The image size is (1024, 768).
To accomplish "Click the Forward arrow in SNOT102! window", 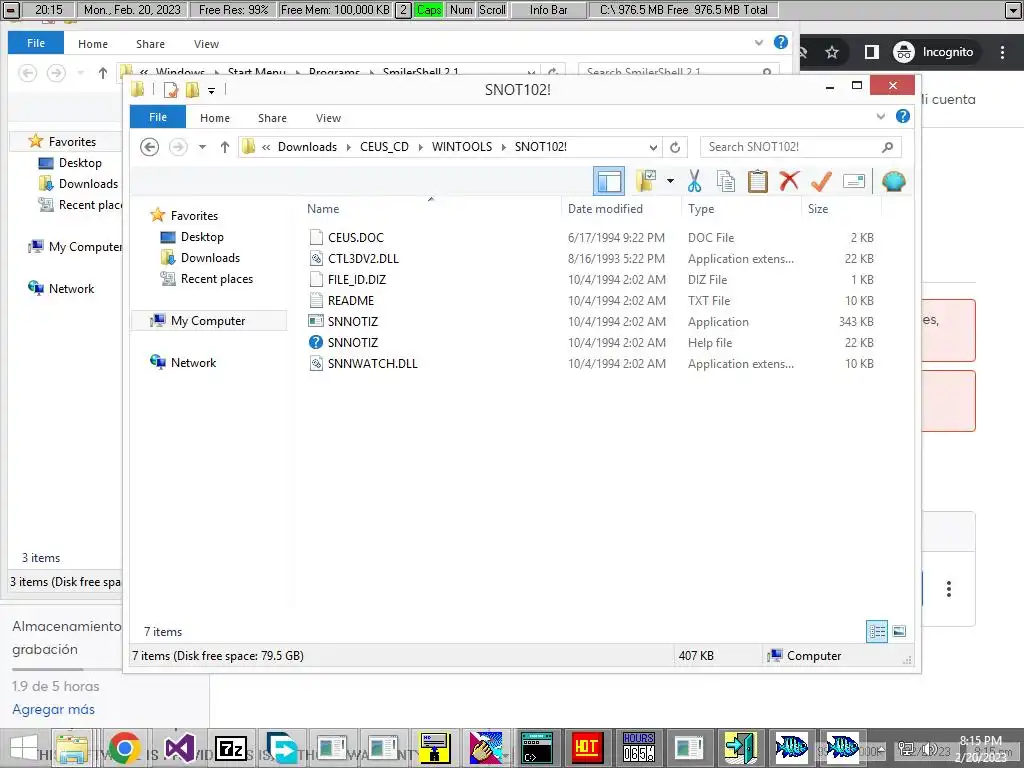I will [x=178, y=147].
